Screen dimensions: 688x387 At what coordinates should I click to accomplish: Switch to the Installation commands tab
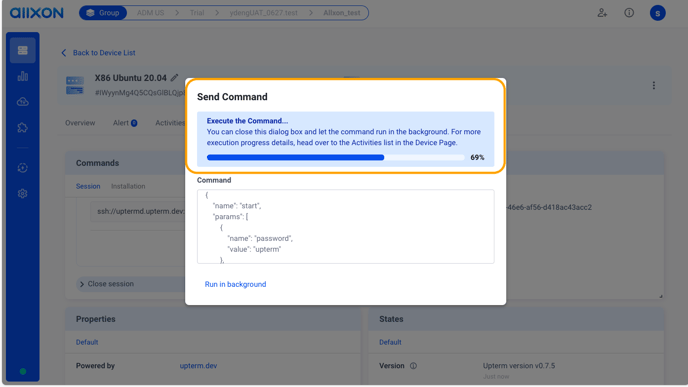[x=128, y=186]
